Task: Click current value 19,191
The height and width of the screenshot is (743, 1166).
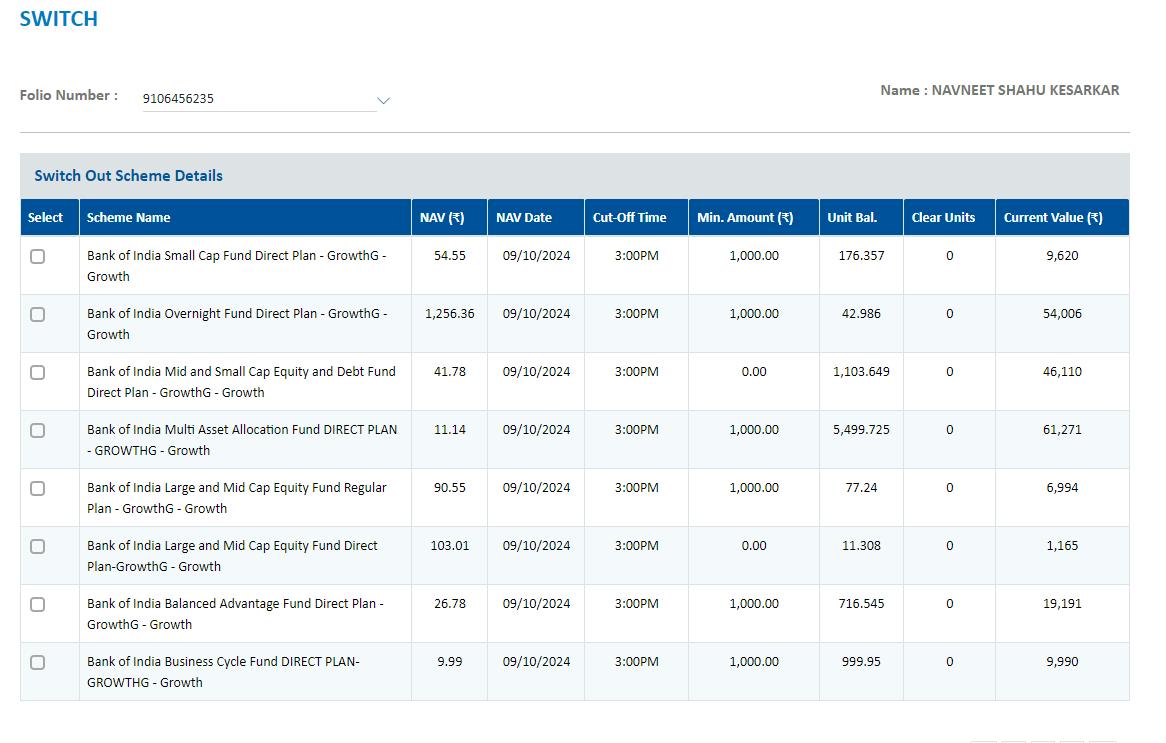Action: coord(1062,603)
